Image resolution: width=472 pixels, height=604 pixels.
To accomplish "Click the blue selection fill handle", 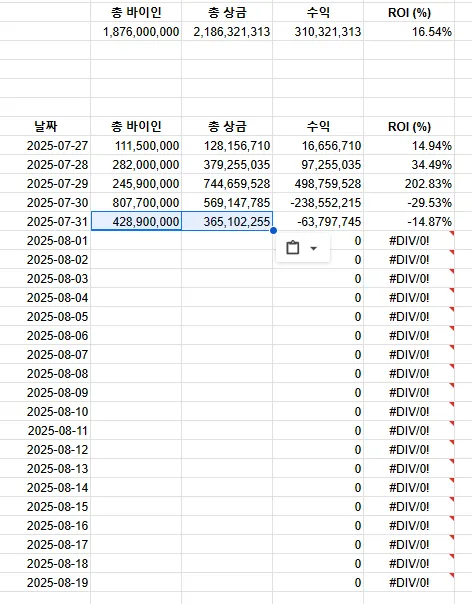I will pyautogui.click(x=273, y=230).
